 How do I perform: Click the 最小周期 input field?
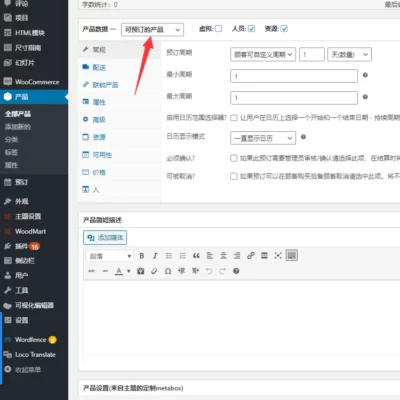[x=294, y=76]
